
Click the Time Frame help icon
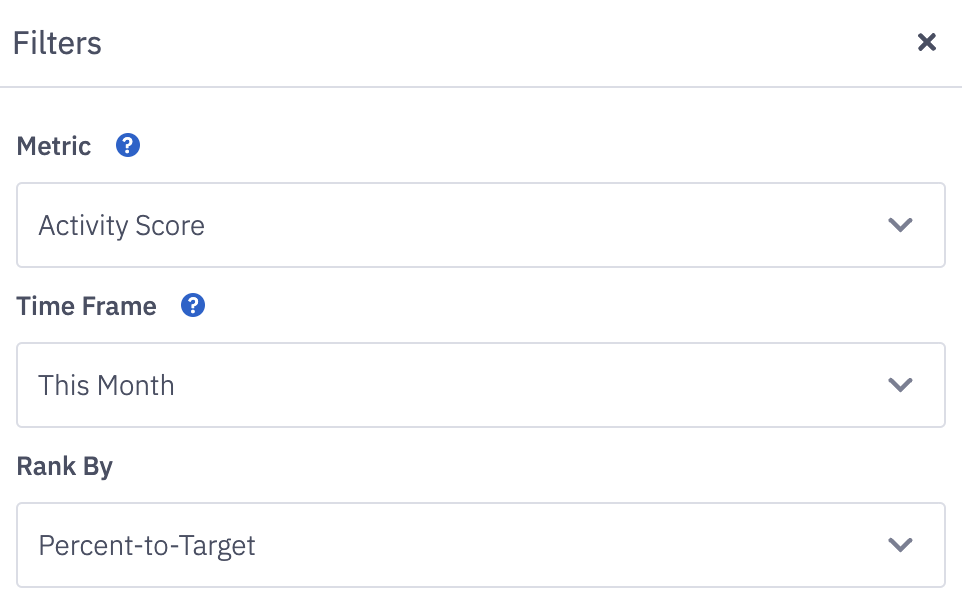[x=193, y=306]
